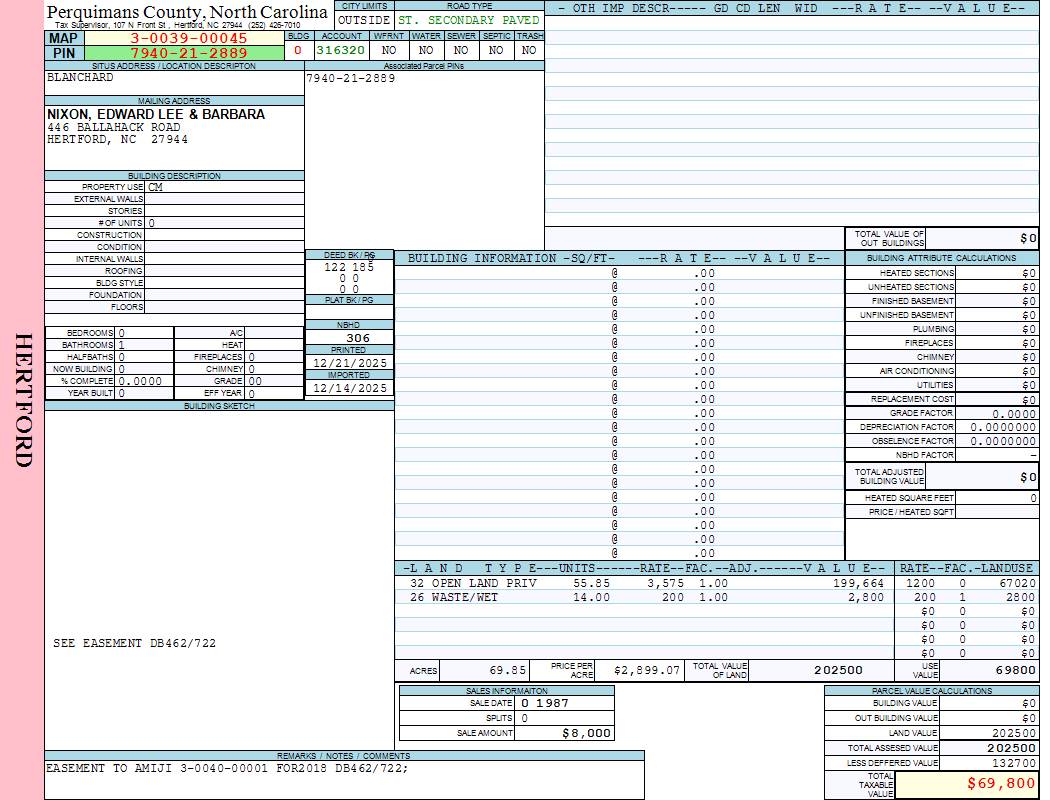
Task: Select the IMPORTED date 12/14/2025
Action: [x=349, y=388]
